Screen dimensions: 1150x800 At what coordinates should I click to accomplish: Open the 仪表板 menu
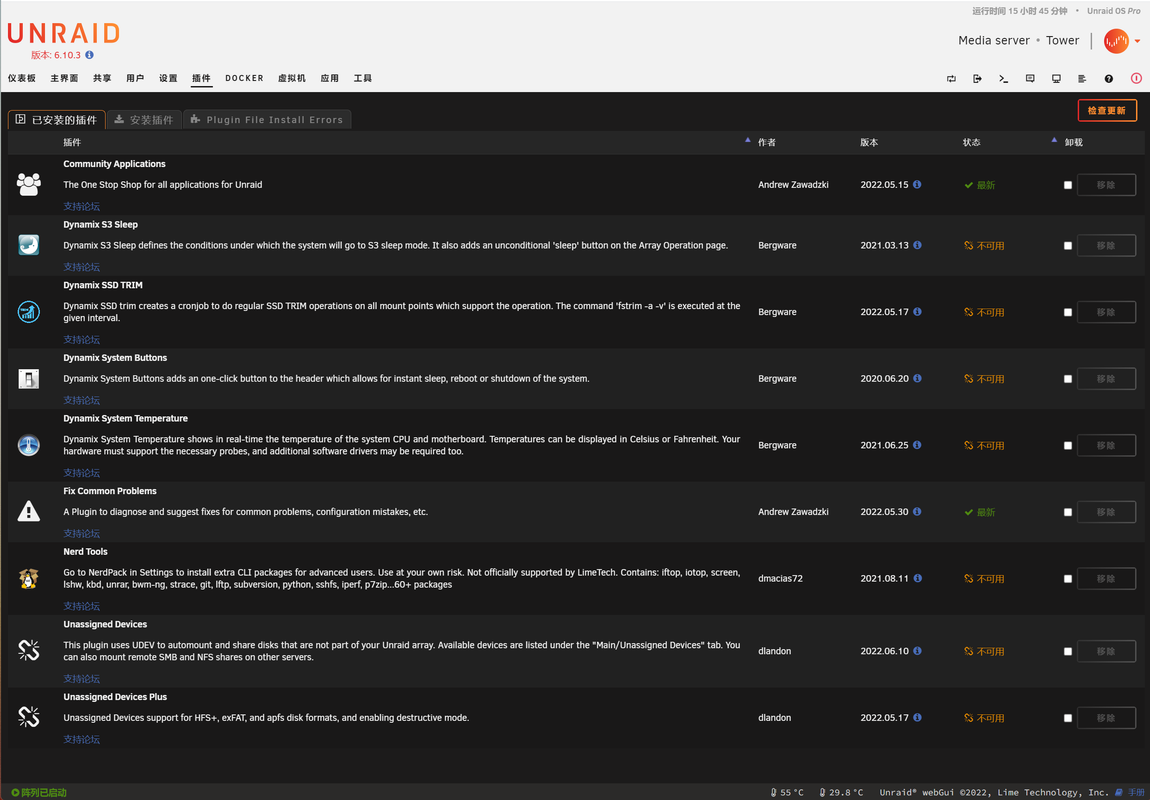pos(22,78)
